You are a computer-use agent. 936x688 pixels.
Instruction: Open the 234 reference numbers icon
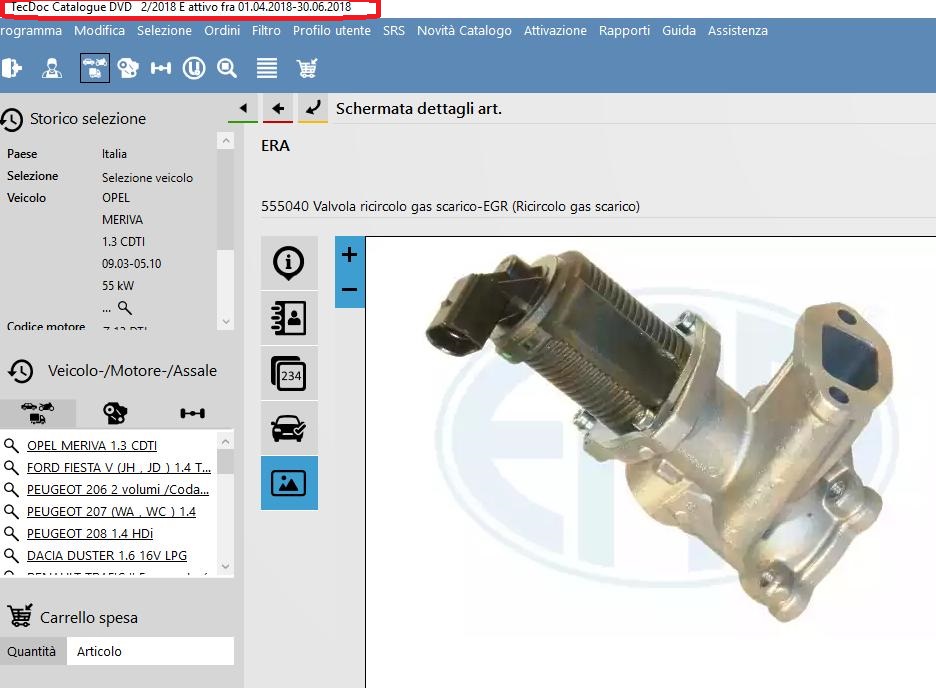pos(289,374)
